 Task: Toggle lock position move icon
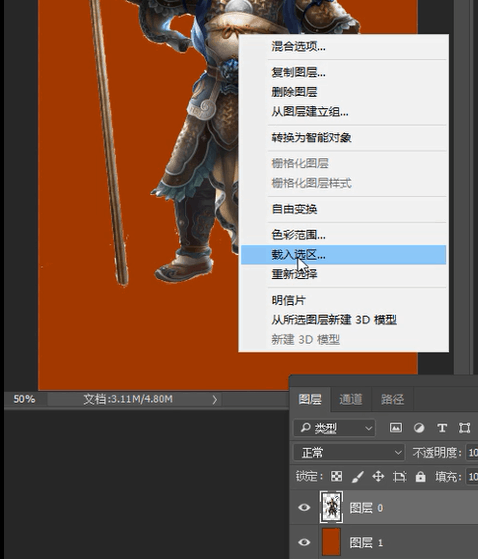click(x=378, y=476)
